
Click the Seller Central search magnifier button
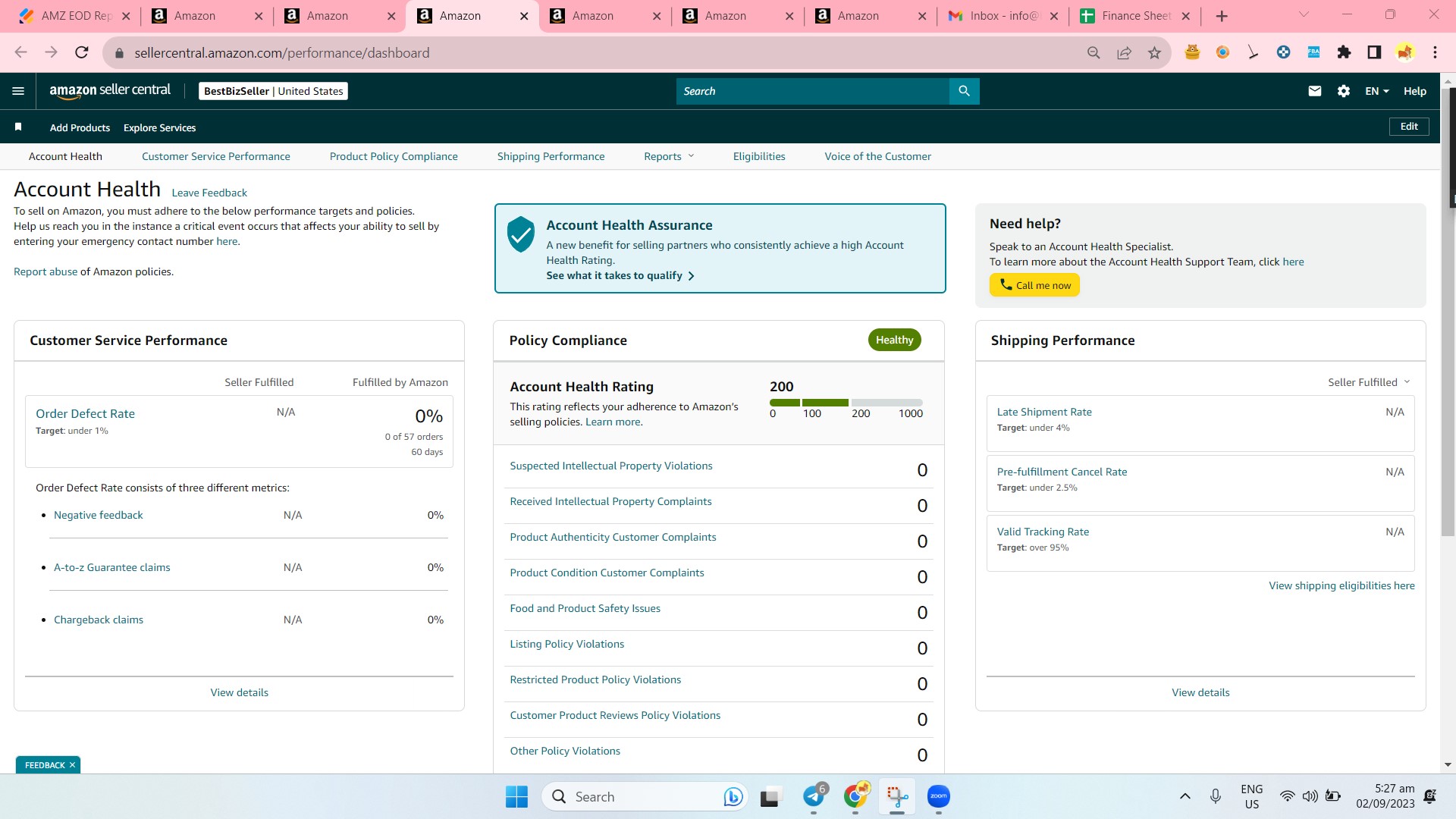tap(964, 91)
